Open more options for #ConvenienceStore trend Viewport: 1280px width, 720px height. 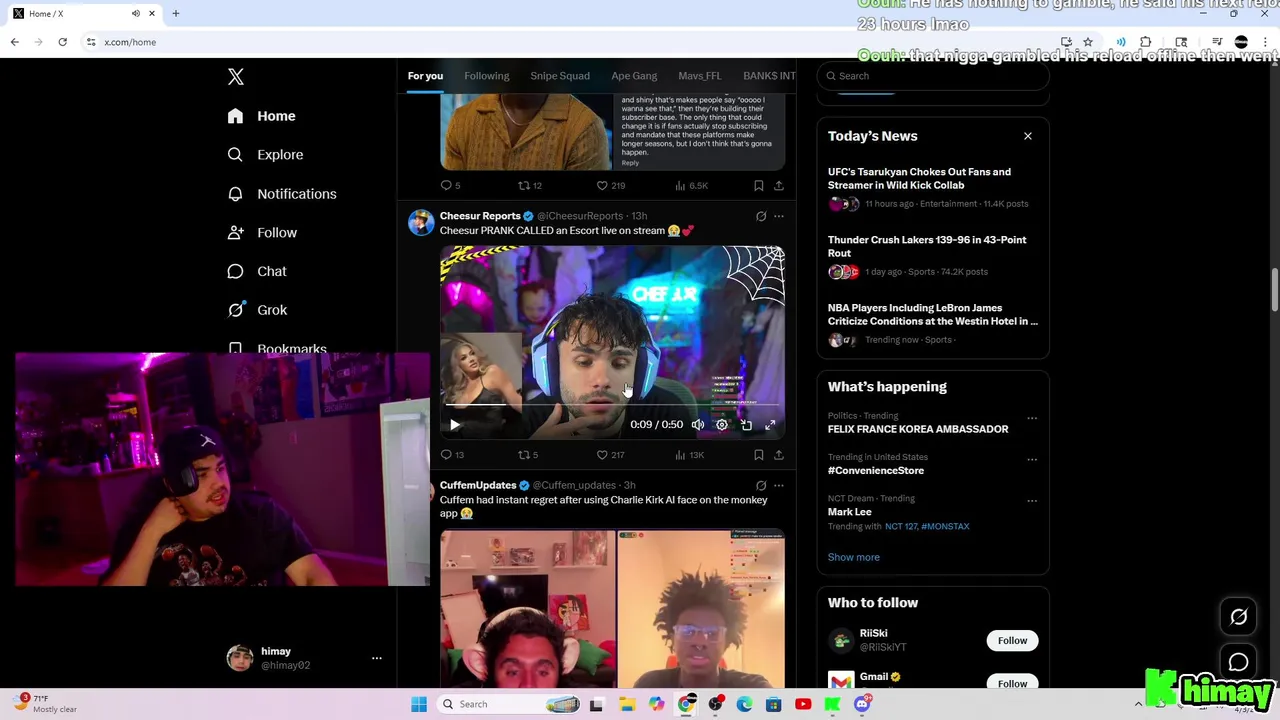1031,460
